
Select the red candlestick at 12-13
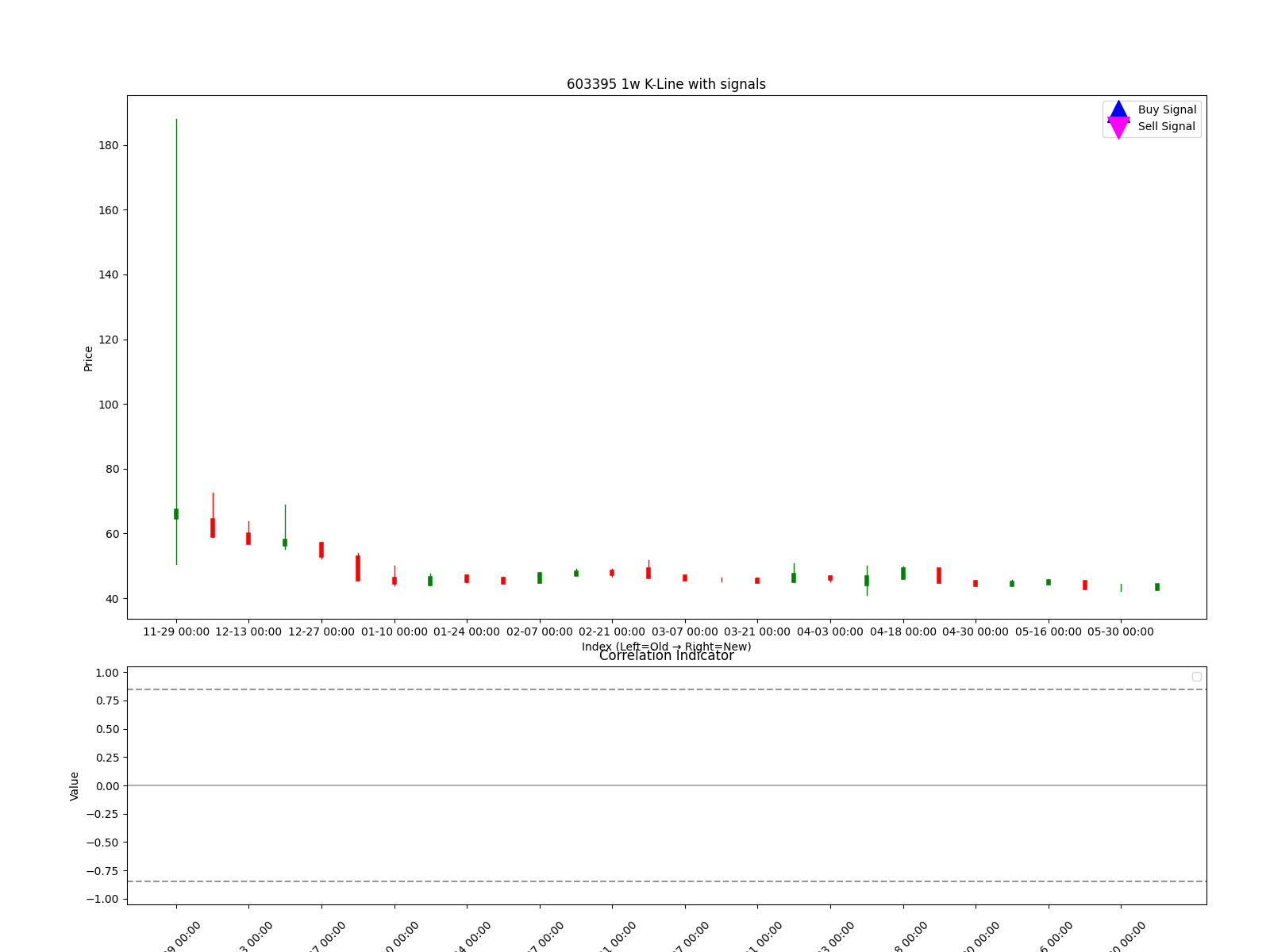tap(248, 533)
